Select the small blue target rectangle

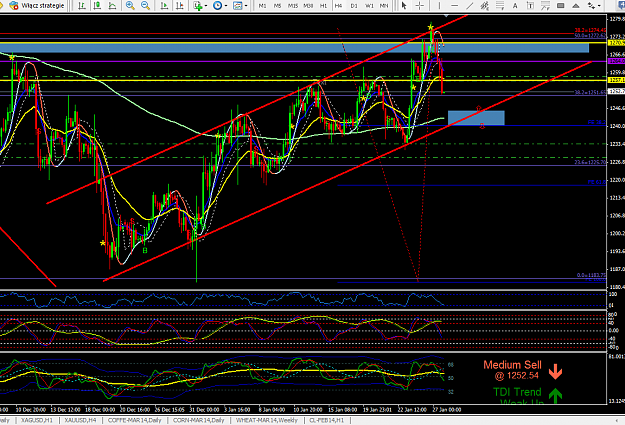[476, 118]
